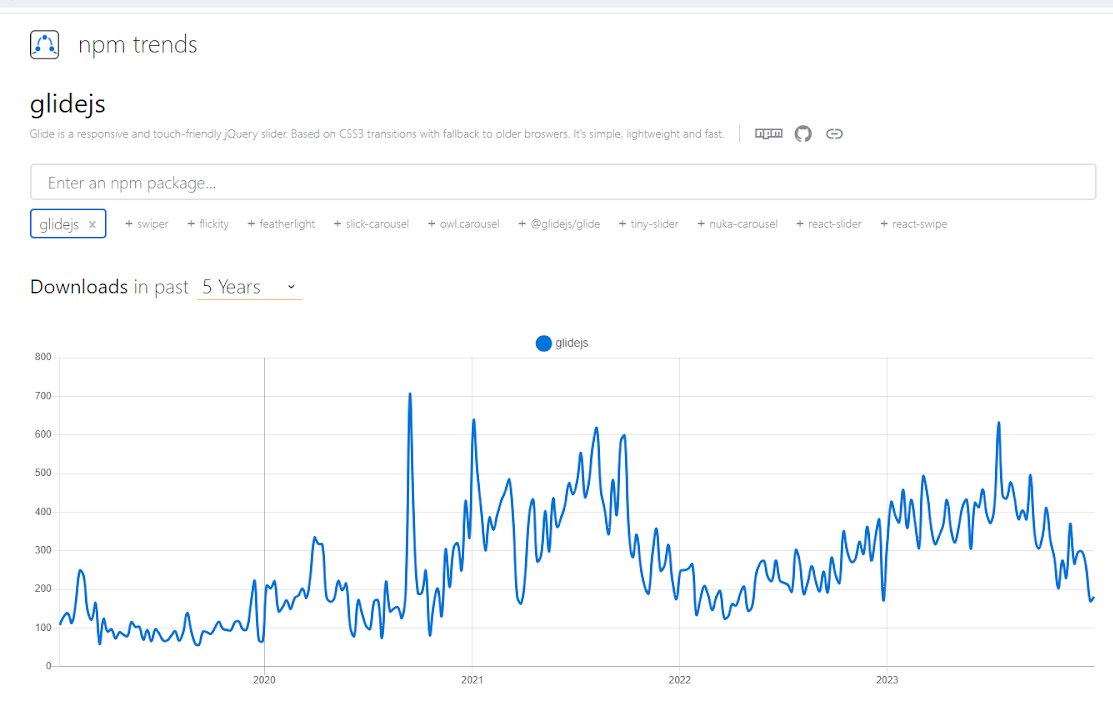Add owl.carousel suggestion

463,224
